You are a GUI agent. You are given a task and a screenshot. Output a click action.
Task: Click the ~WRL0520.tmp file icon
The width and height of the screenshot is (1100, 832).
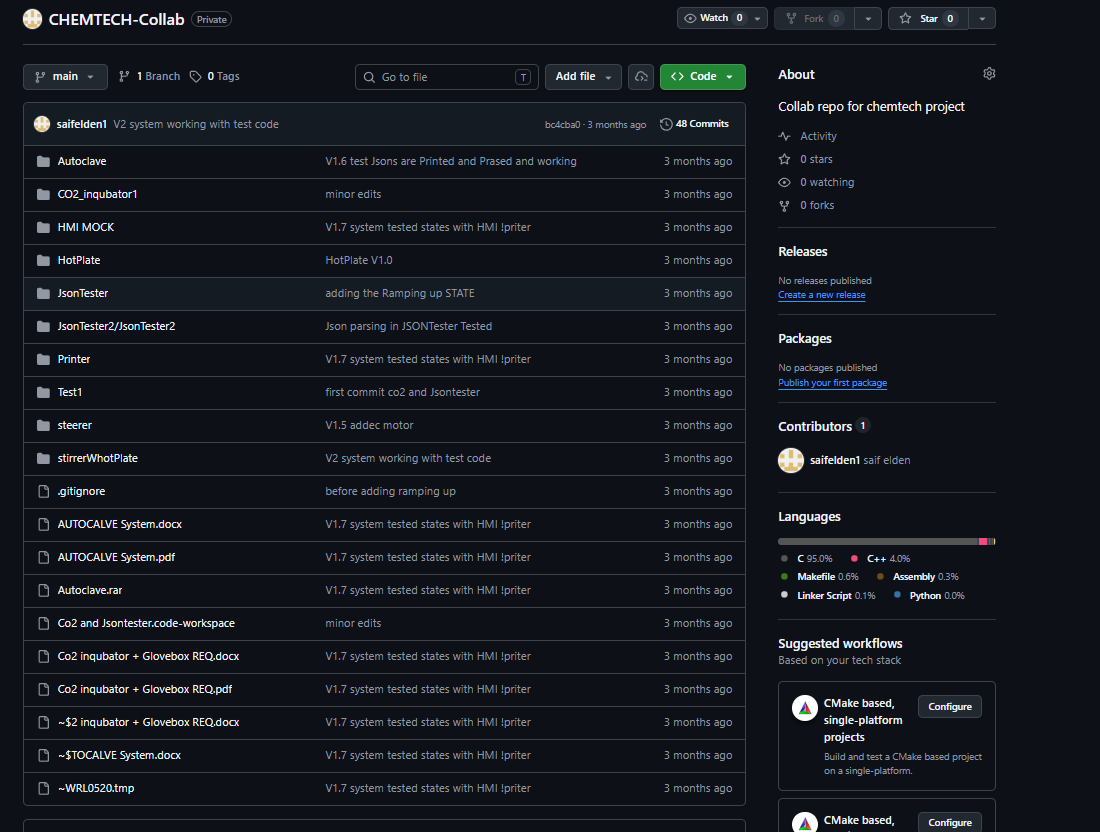pyautogui.click(x=43, y=788)
